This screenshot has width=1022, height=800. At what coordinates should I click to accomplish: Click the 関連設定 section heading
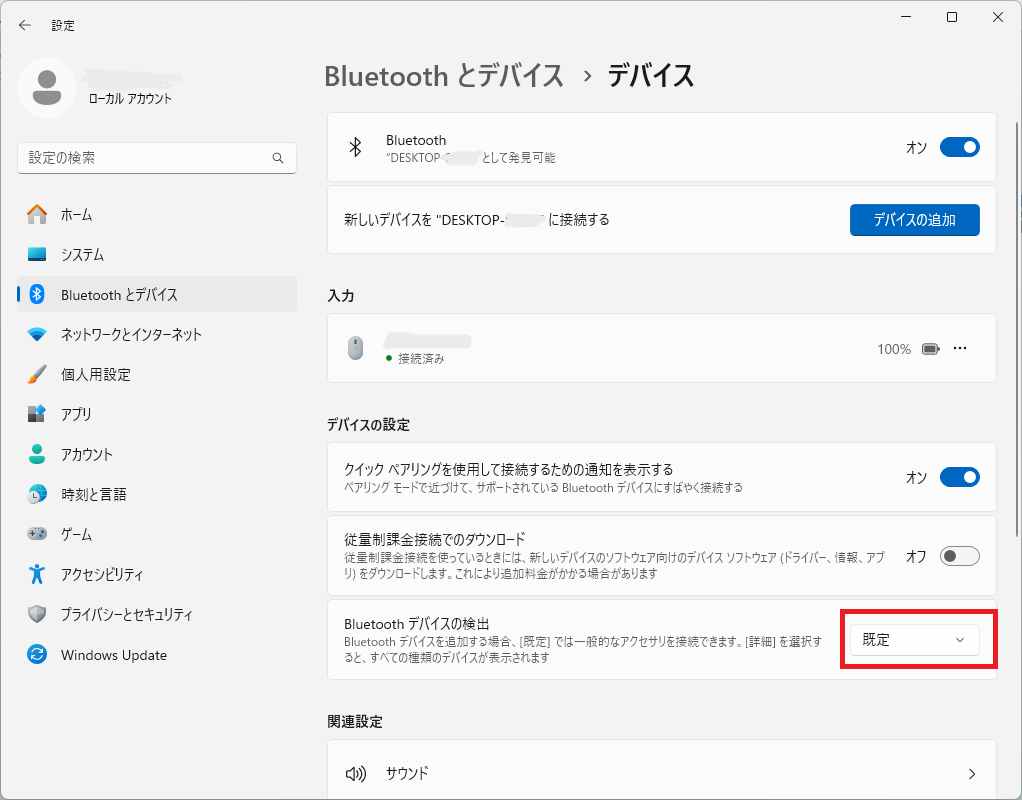coord(355,722)
